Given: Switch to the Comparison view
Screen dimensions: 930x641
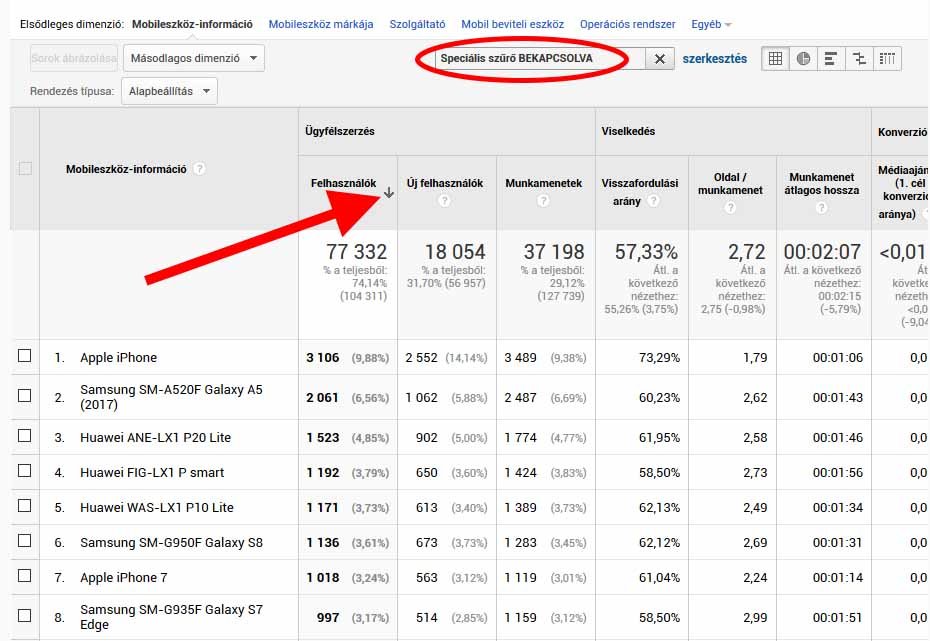Looking at the screenshot, I should (859, 58).
